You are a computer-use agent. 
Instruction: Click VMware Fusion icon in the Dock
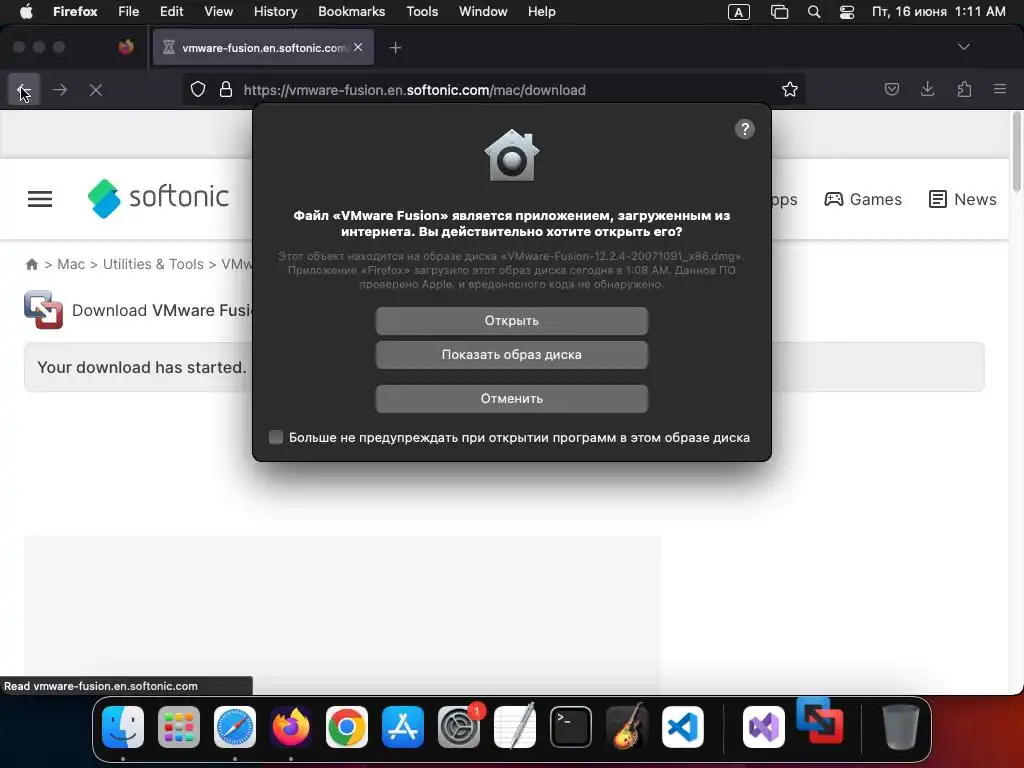click(x=820, y=721)
